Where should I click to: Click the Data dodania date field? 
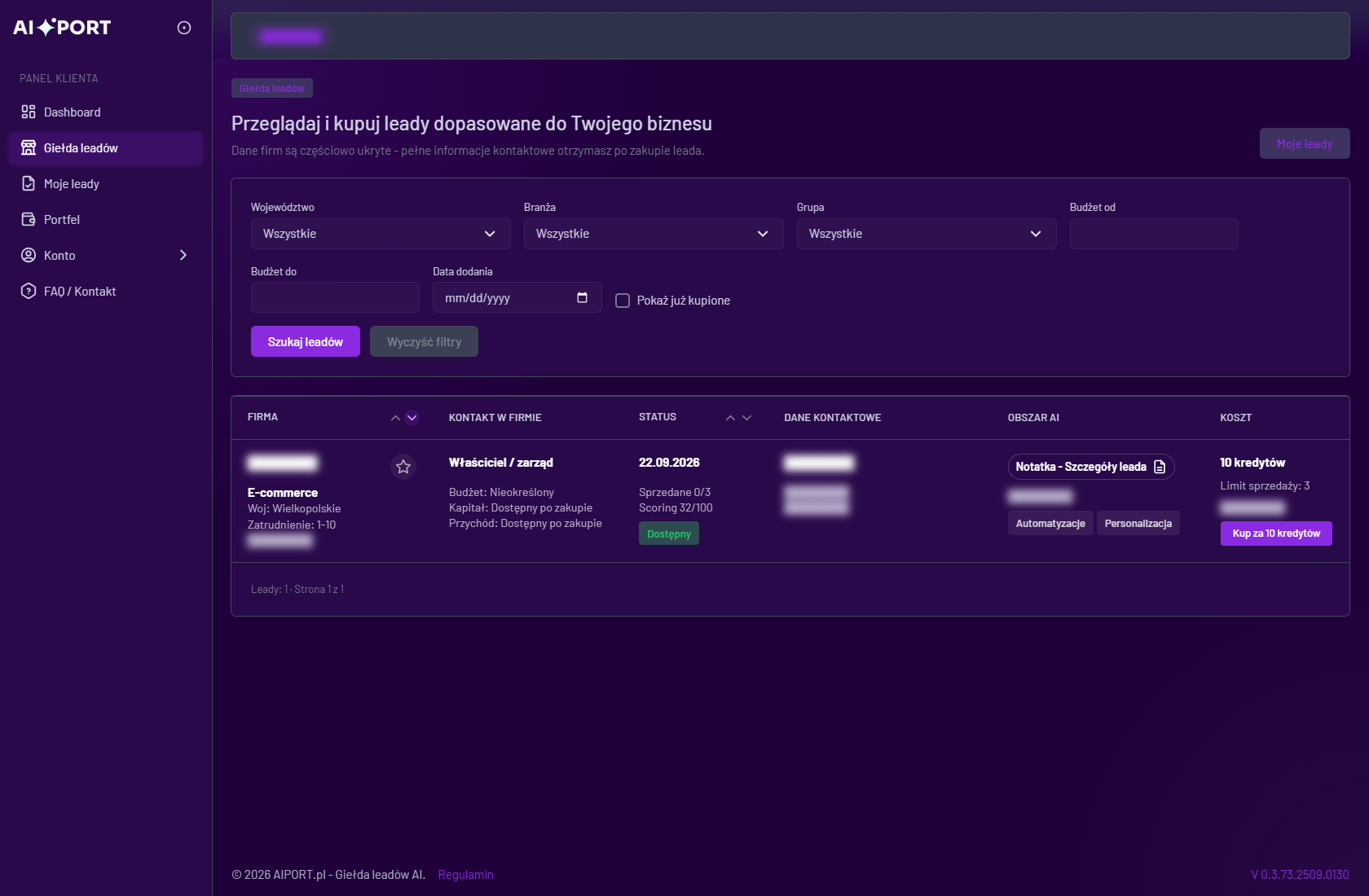517,297
